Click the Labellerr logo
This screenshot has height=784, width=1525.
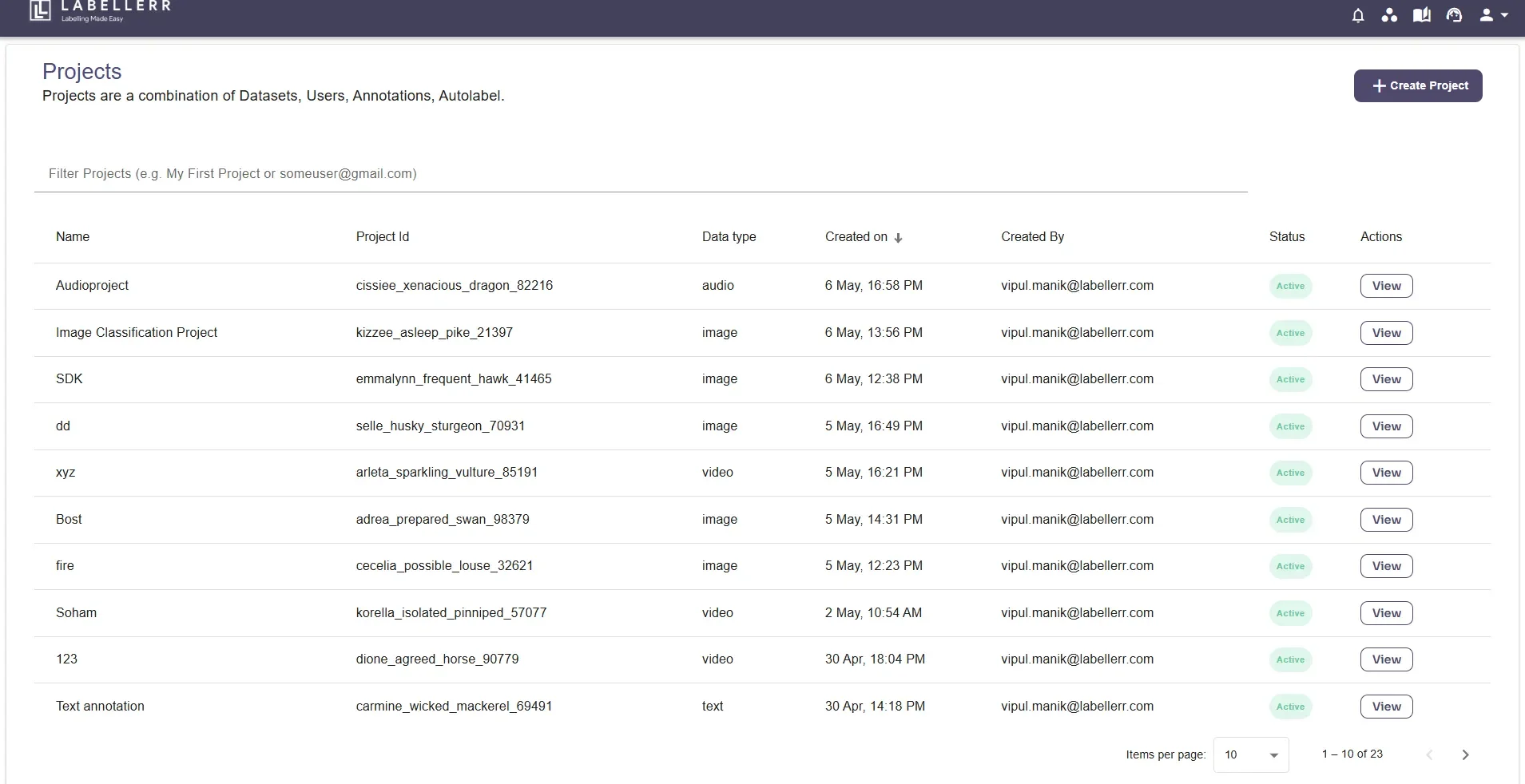coord(100,10)
